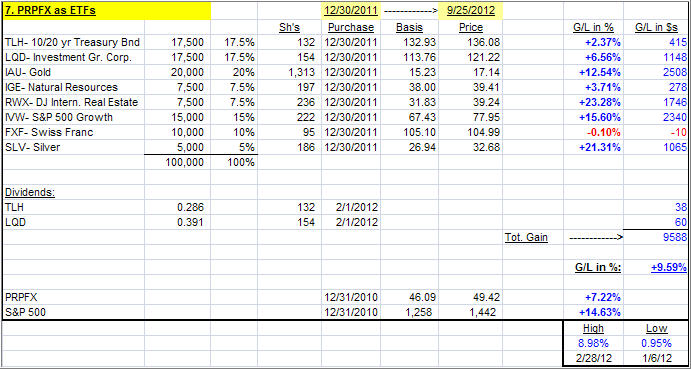Select the 100,000 total allocation cell

click(177, 162)
